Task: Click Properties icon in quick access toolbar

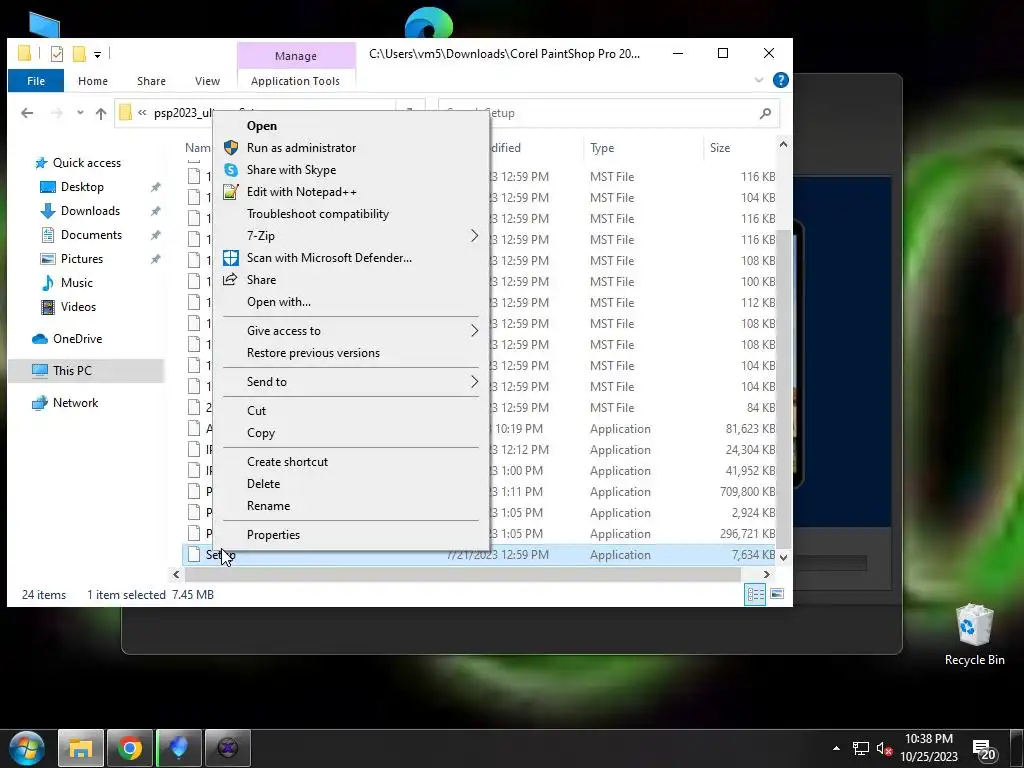Action: pyautogui.click(x=57, y=54)
